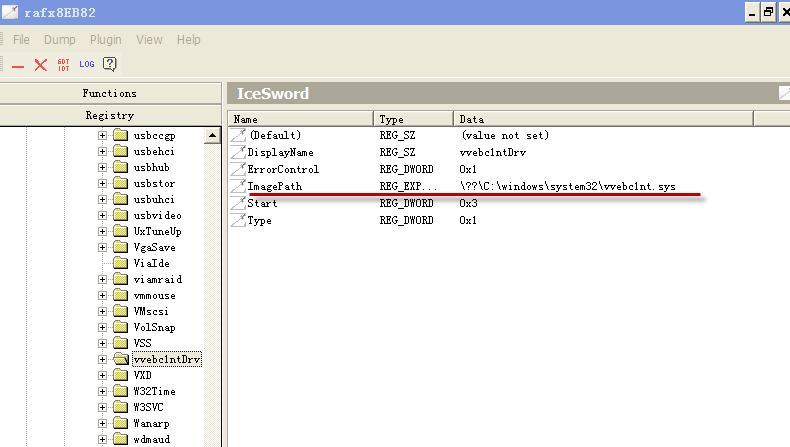Click the Start data value 0x3
The height and width of the screenshot is (447, 790).
pos(468,203)
